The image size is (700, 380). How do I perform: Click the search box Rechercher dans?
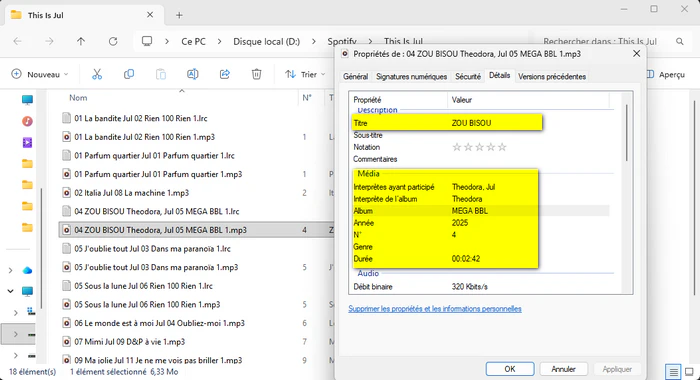(x=600, y=42)
